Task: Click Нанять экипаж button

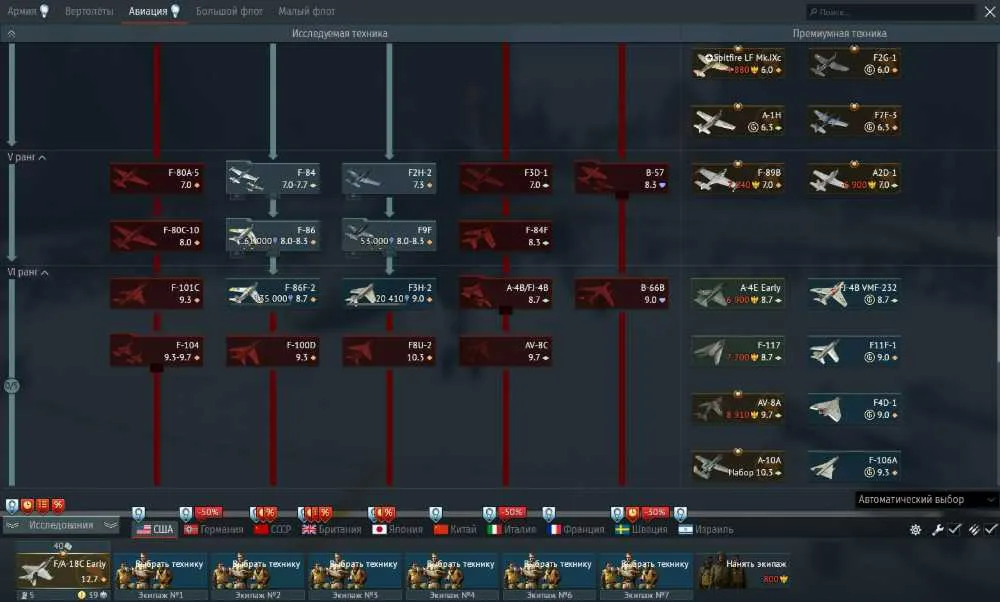Action: [x=744, y=571]
